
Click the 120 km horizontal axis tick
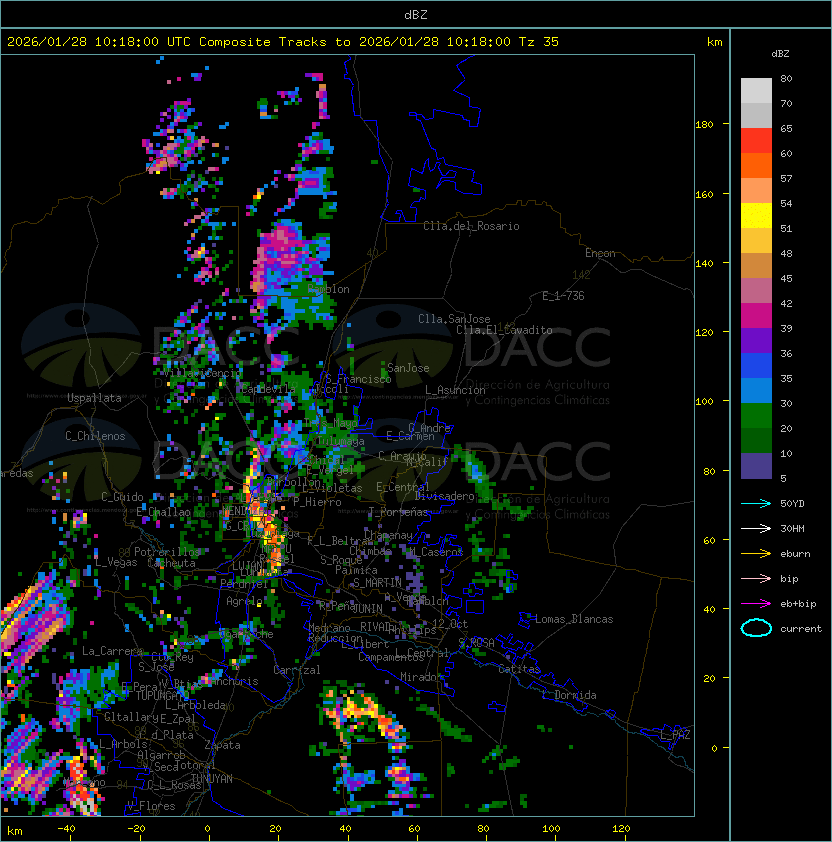621,829
